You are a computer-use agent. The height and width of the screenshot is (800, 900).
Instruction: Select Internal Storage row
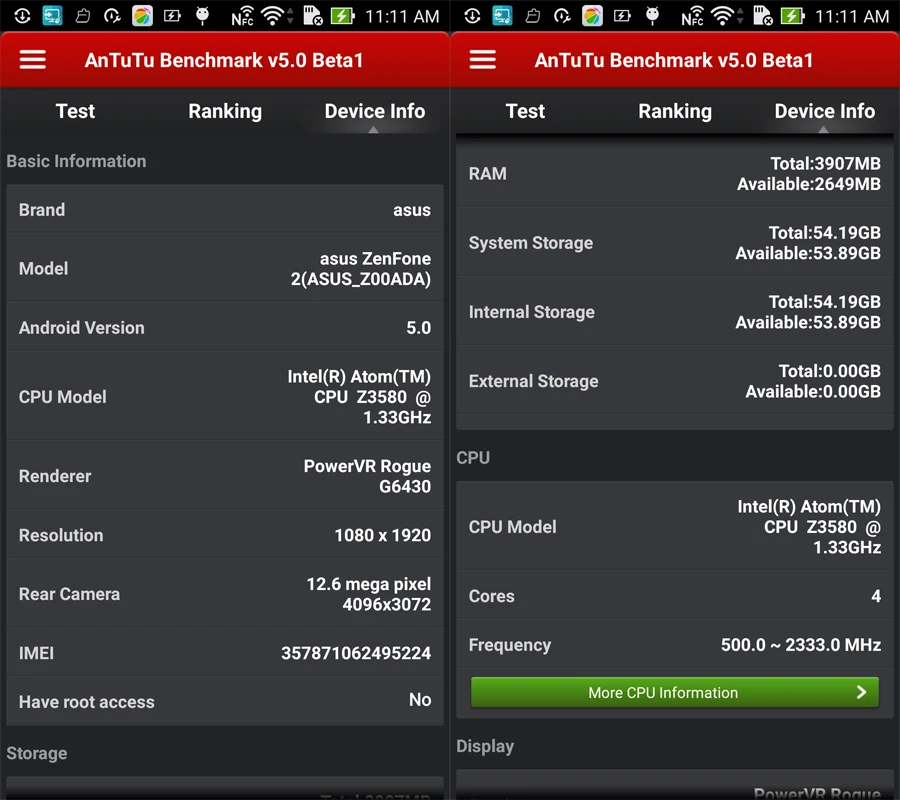click(x=675, y=312)
